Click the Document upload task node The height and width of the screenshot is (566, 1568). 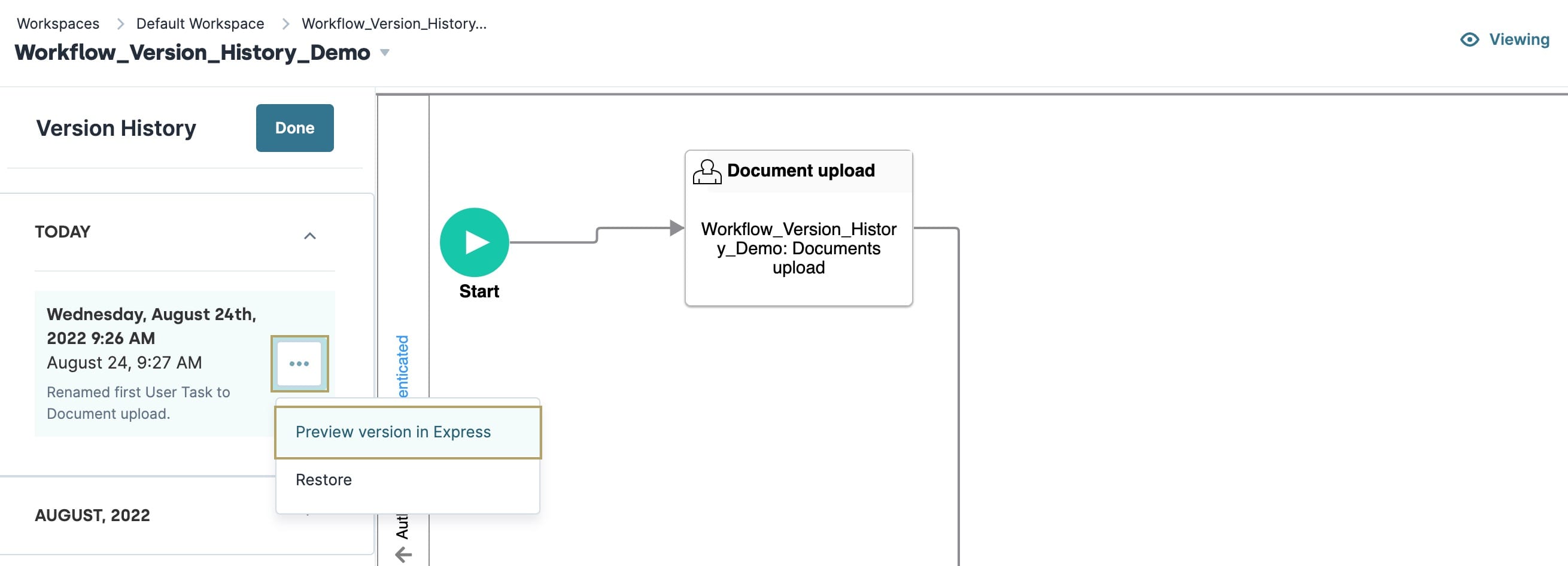[x=798, y=227]
